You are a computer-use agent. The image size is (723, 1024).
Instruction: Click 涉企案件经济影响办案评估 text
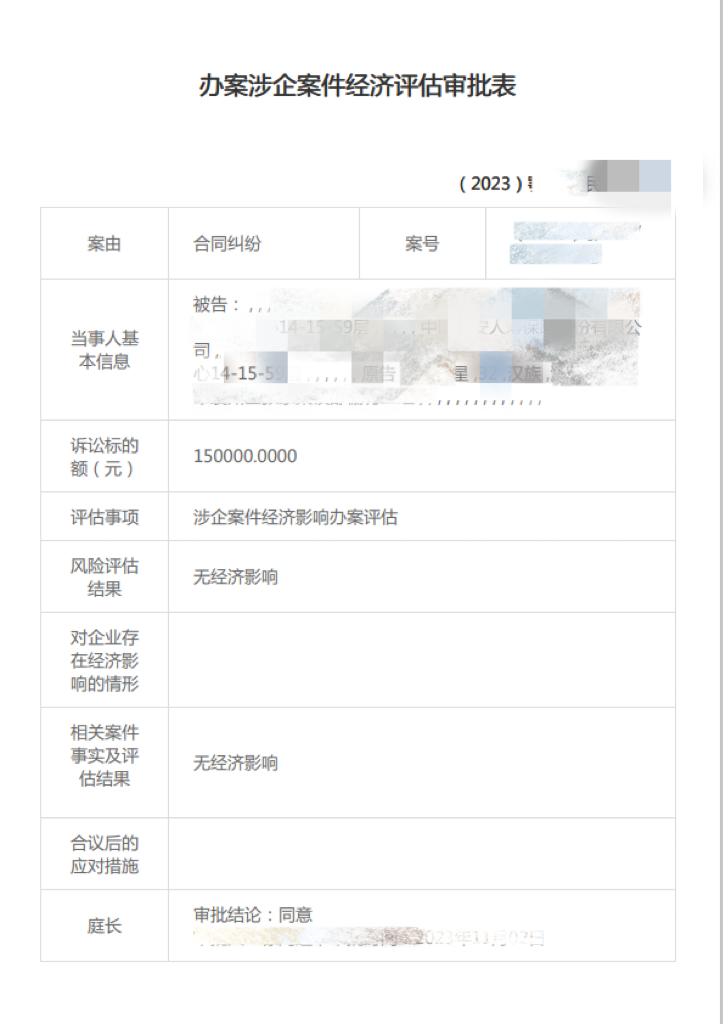pyautogui.click(x=295, y=517)
